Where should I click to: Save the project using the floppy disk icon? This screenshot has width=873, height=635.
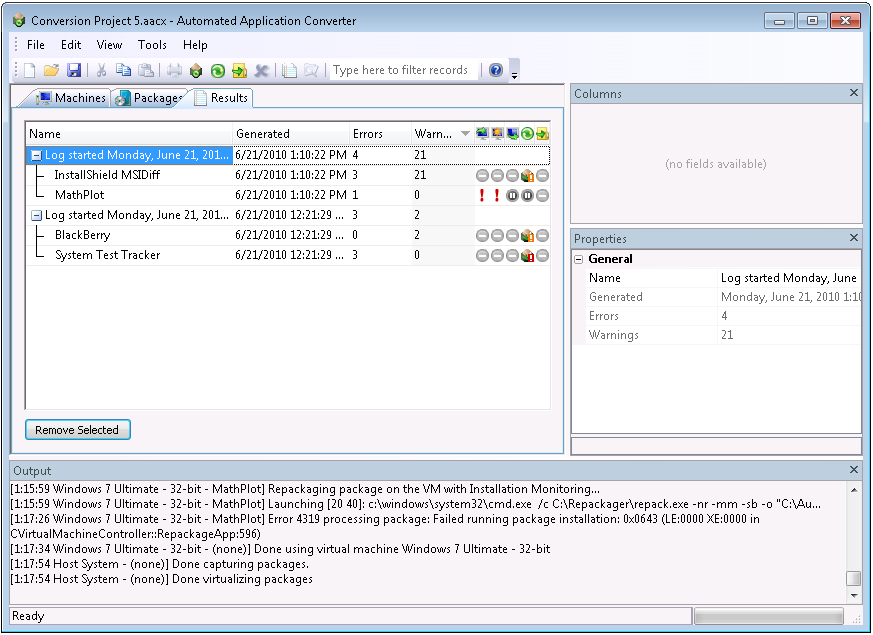74,70
